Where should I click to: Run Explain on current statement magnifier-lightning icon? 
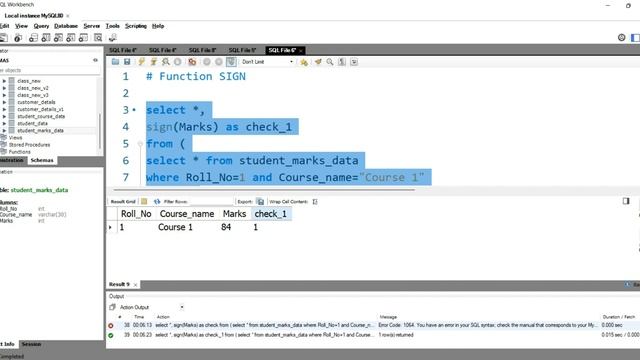(x=165, y=62)
